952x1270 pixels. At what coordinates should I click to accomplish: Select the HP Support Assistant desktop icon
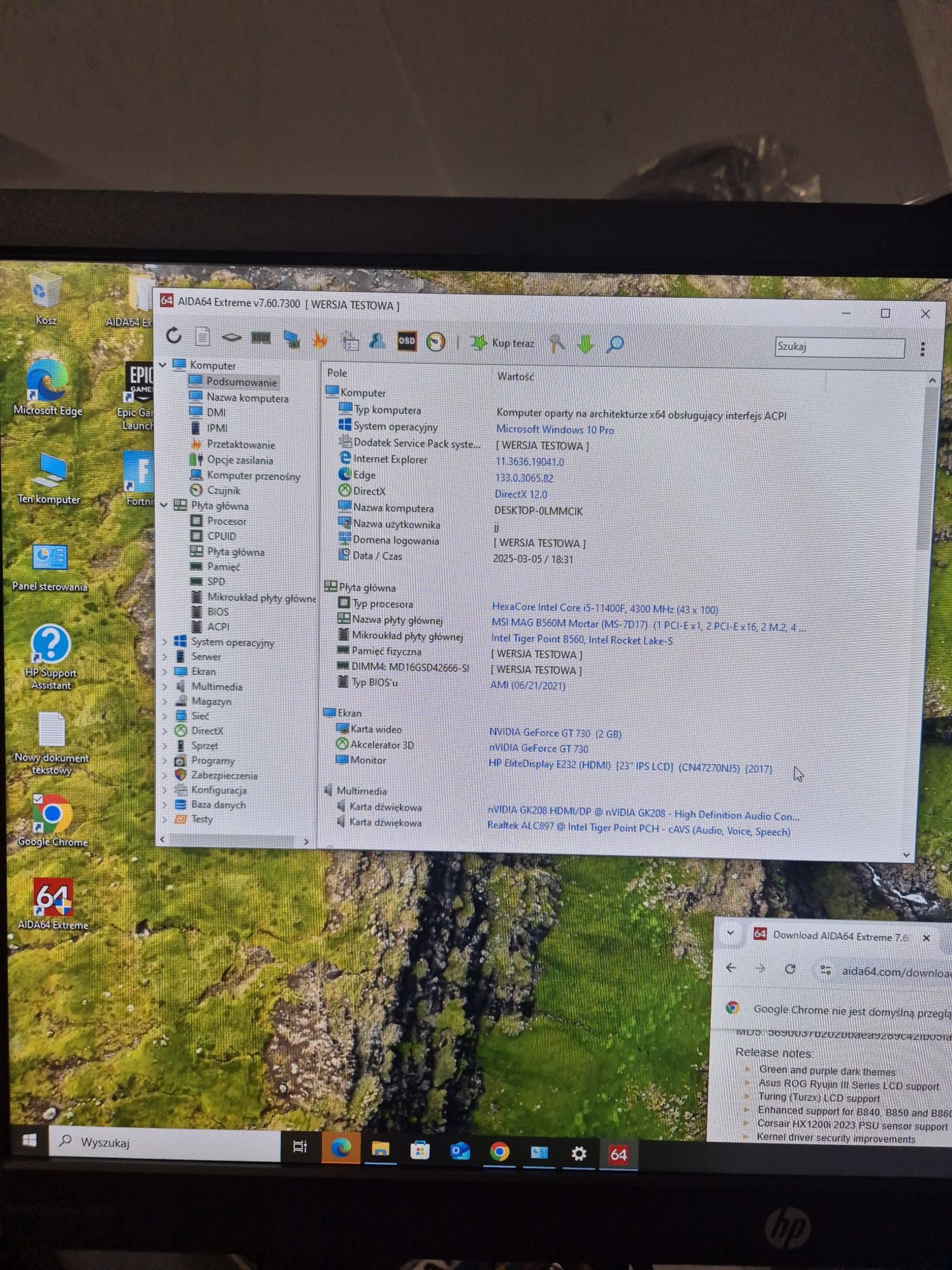[x=51, y=657]
